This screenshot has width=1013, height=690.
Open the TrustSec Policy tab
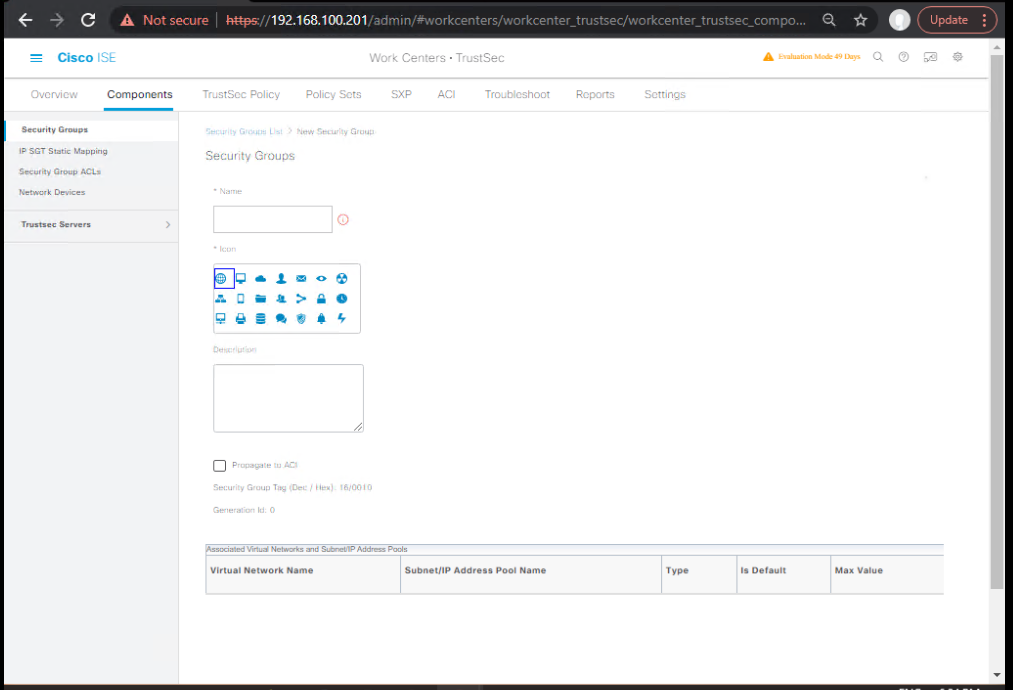coord(241,94)
